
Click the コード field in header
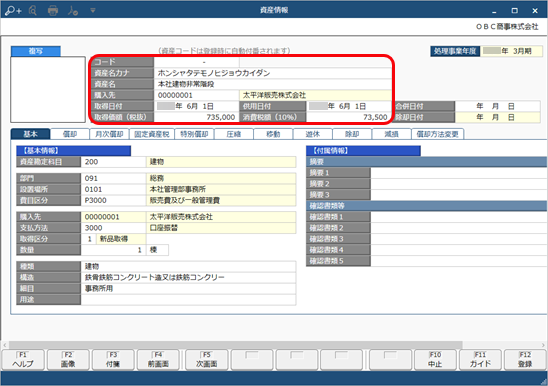pyautogui.click(x=196, y=62)
